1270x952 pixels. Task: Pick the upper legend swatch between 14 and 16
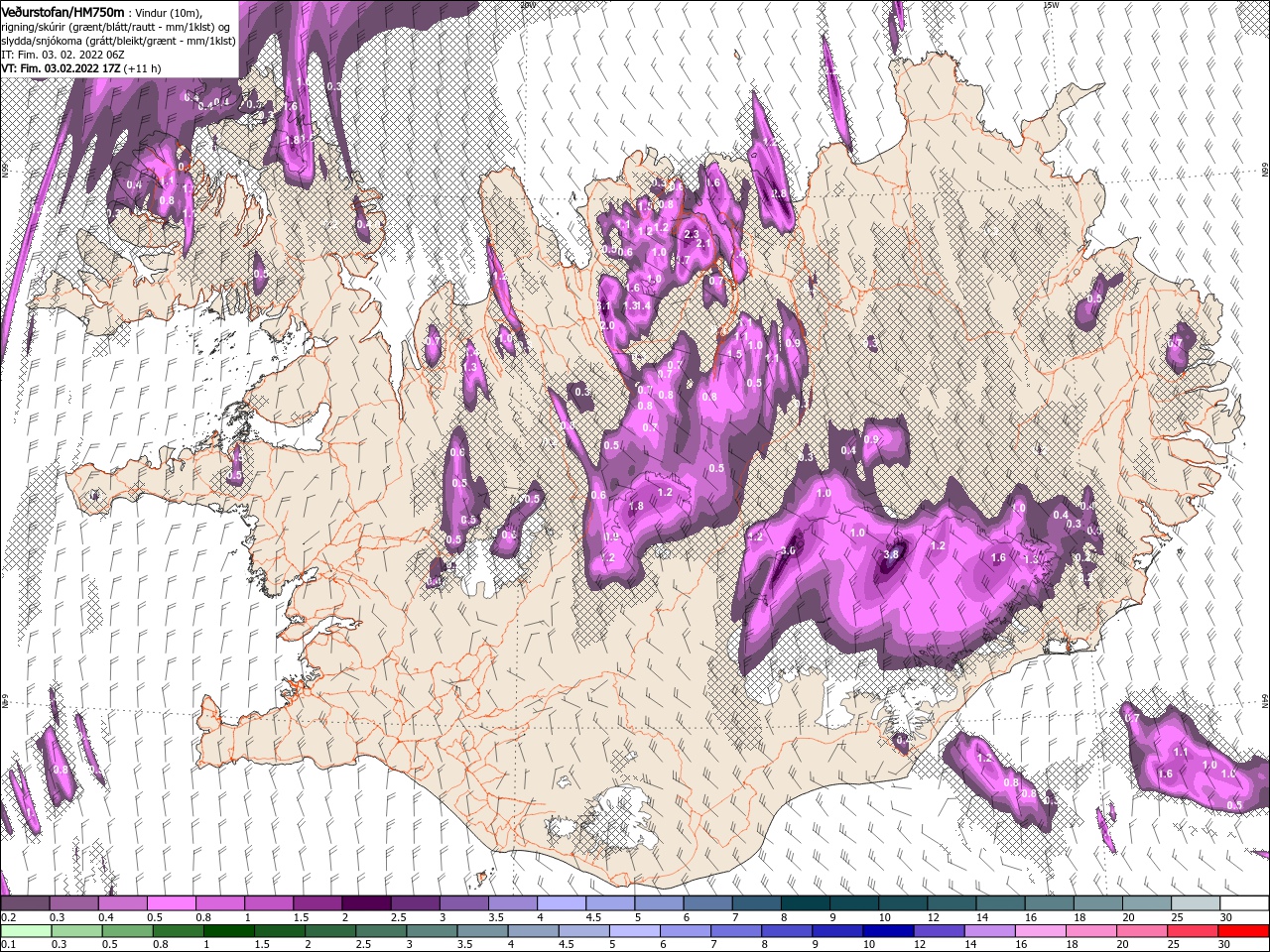click(x=1000, y=903)
